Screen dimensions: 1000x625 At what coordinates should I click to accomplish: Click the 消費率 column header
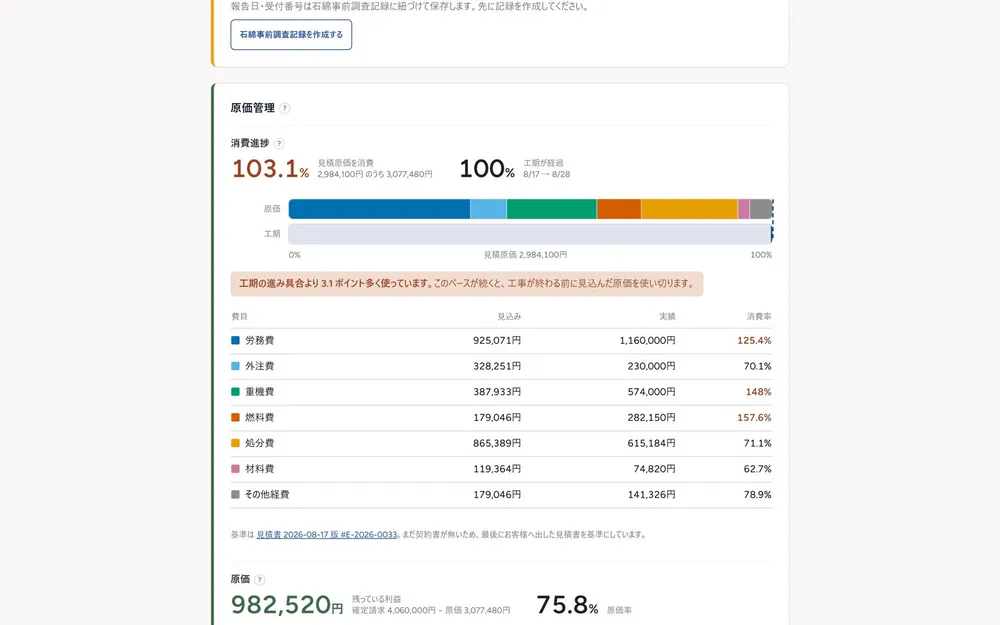coord(759,316)
